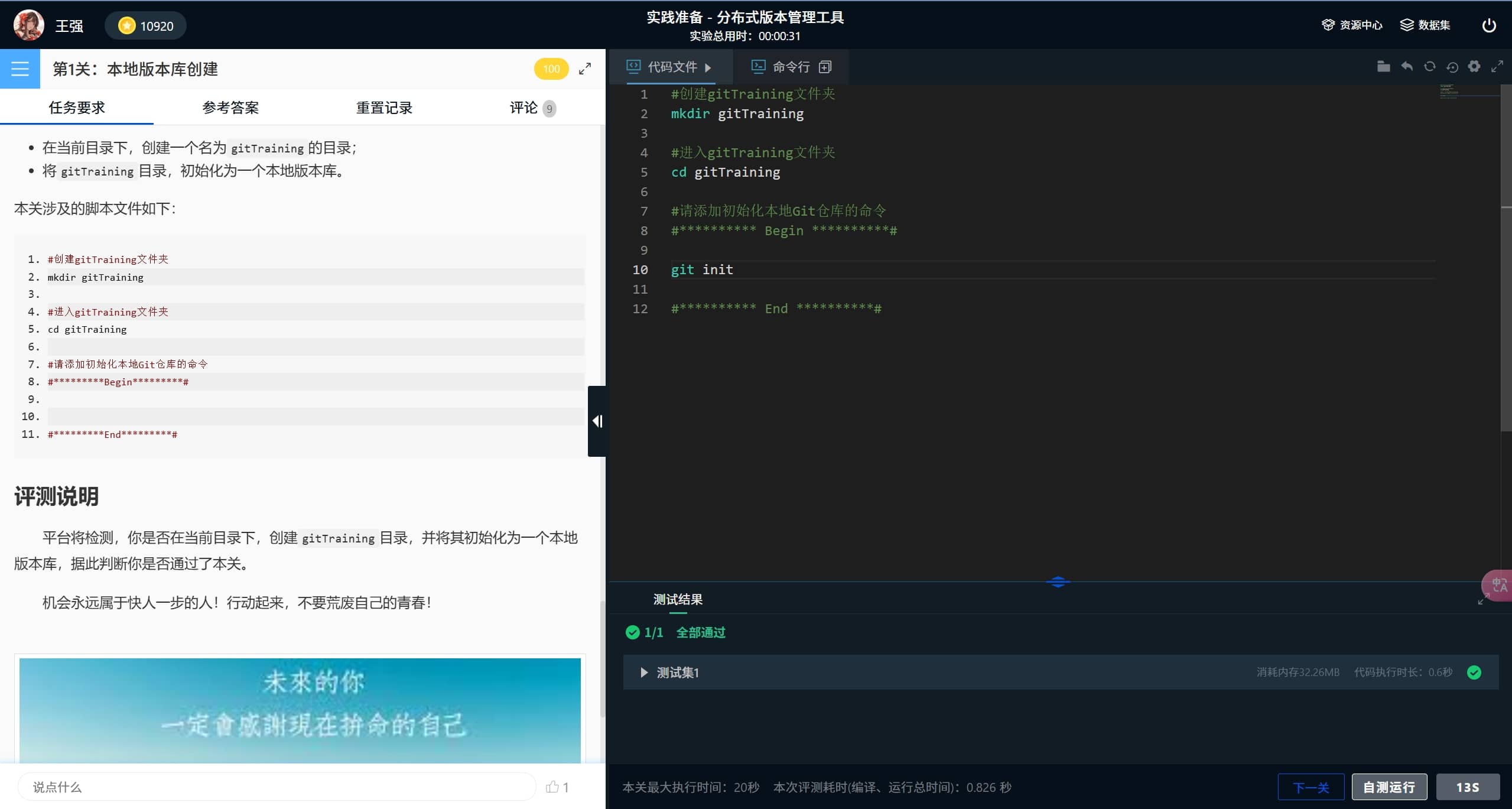This screenshot has height=809, width=1512.
Task: Open the hamburger menu beside the level title
Action: [x=20, y=69]
